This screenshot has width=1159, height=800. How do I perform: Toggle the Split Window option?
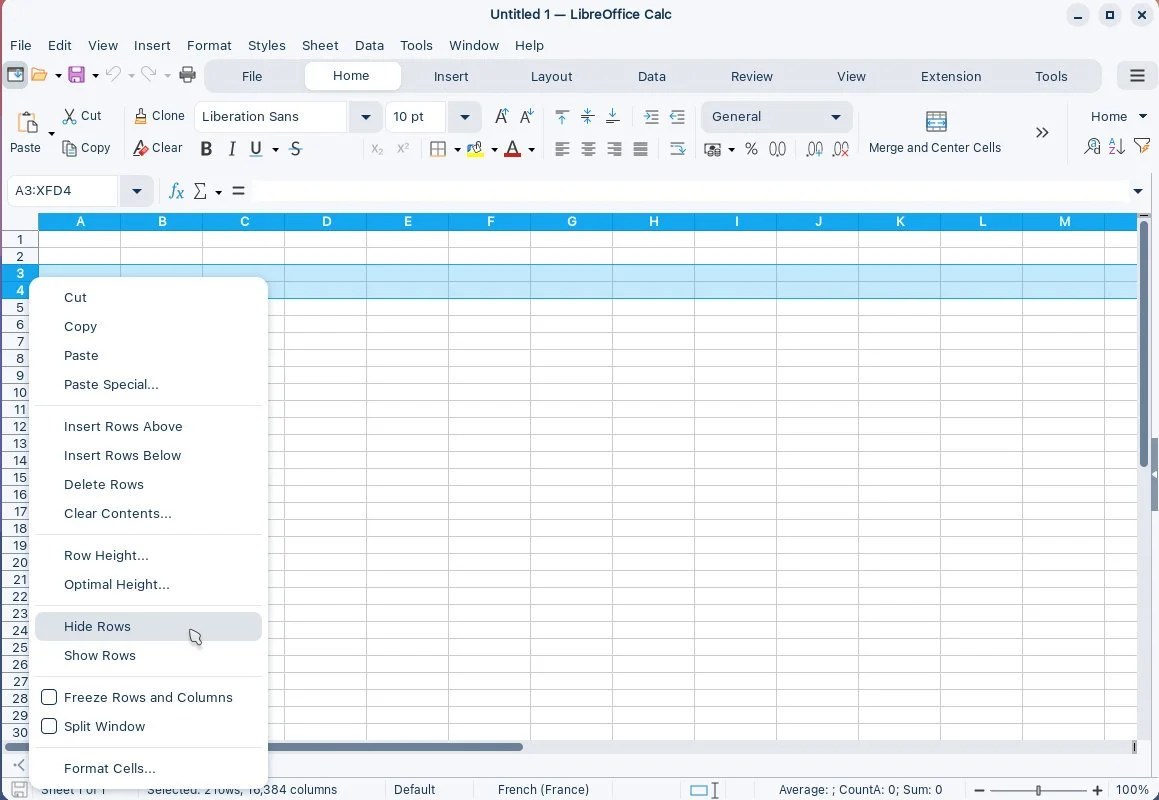[49, 726]
